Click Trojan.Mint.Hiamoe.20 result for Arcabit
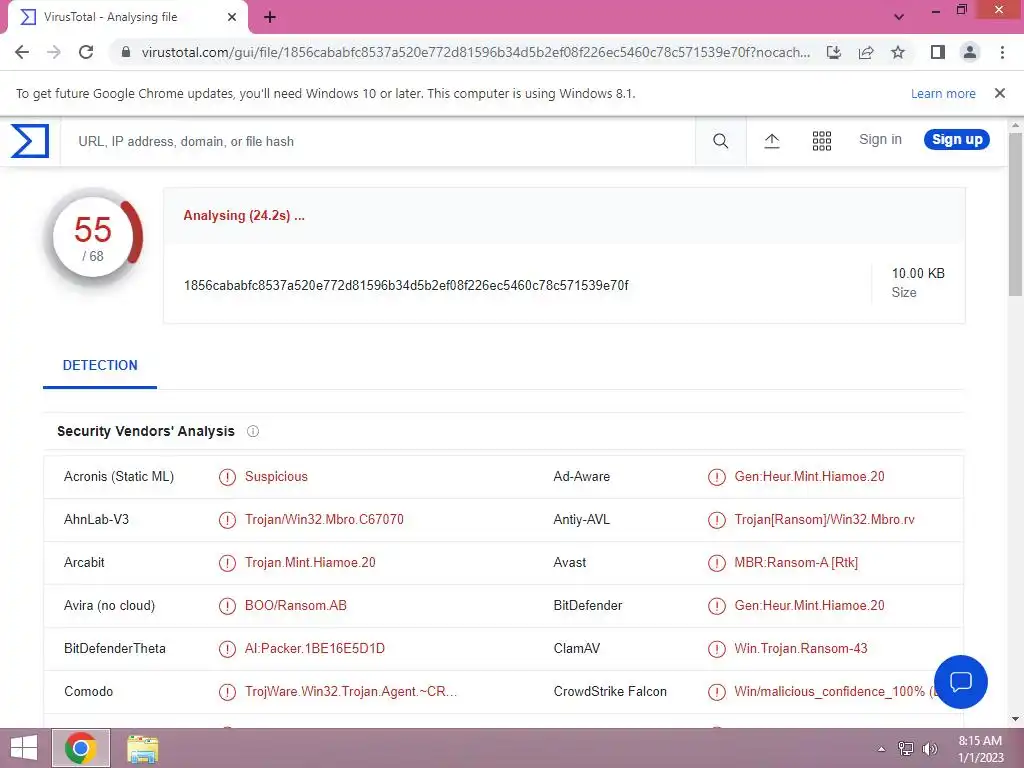 pos(310,563)
